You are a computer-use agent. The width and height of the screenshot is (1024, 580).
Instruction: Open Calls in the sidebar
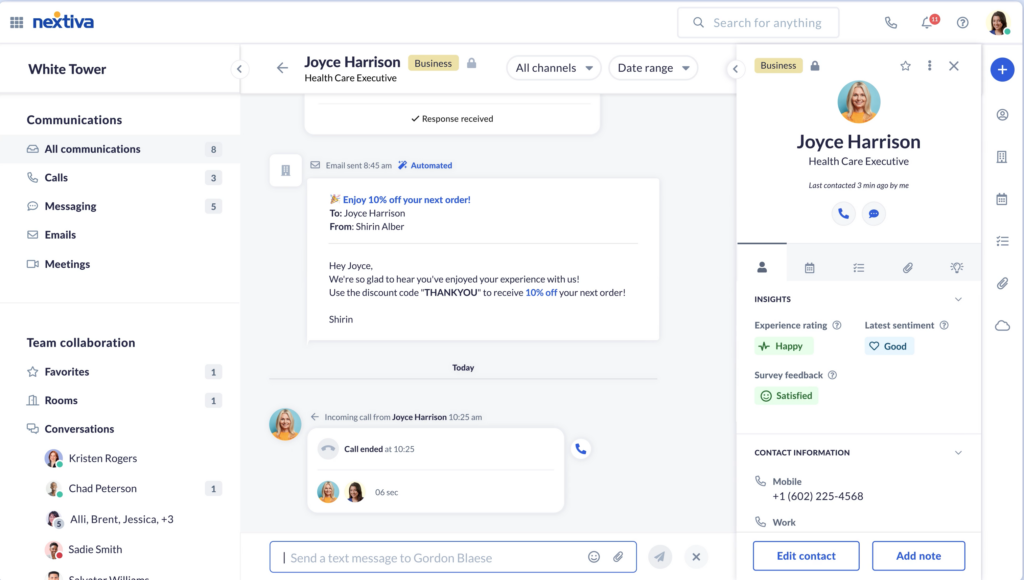[120, 178]
